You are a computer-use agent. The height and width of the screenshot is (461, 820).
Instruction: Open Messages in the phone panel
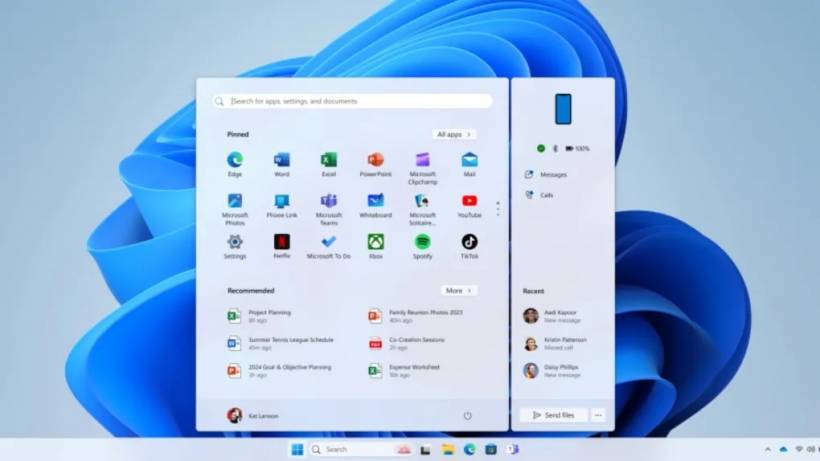(x=545, y=175)
